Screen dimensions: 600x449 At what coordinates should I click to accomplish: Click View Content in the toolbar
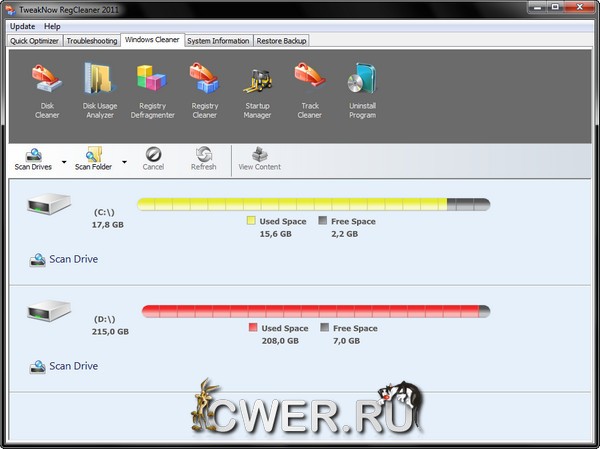(259, 159)
